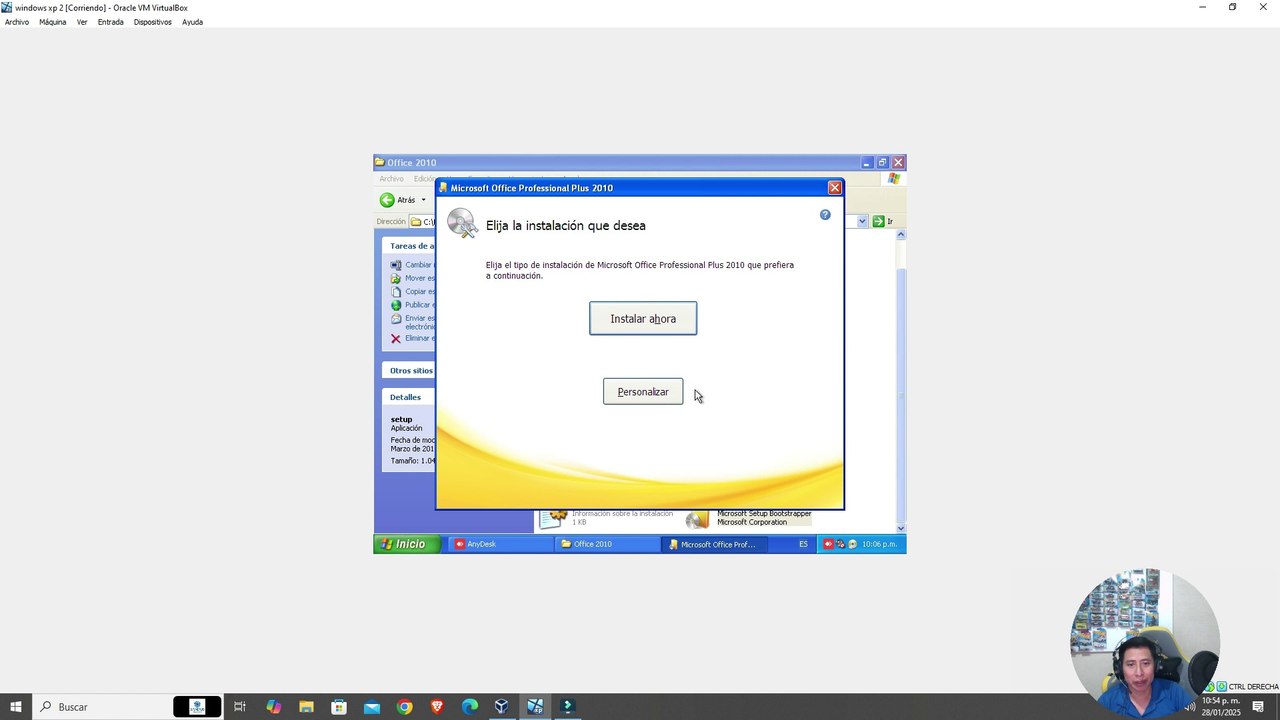Click the XP tray clock 10:06 p.m.
Image resolution: width=1280 pixels, height=720 pixels.
point(879,544)
